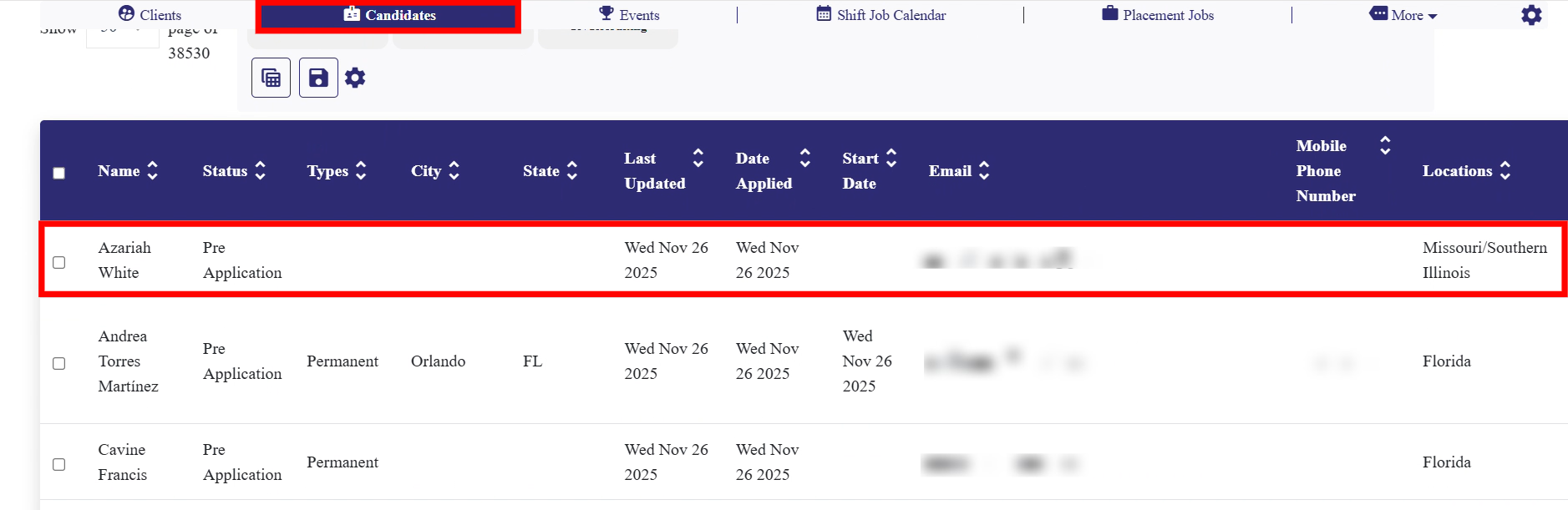
Task: Open the Shift Job Calendar tab
Action: [880, 15]
